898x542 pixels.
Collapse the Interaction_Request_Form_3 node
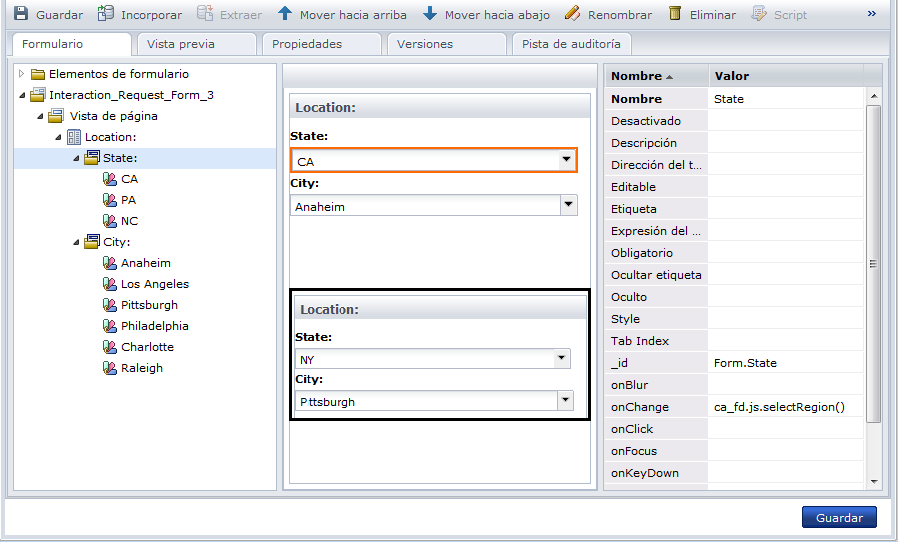click(x=22, y=95)
